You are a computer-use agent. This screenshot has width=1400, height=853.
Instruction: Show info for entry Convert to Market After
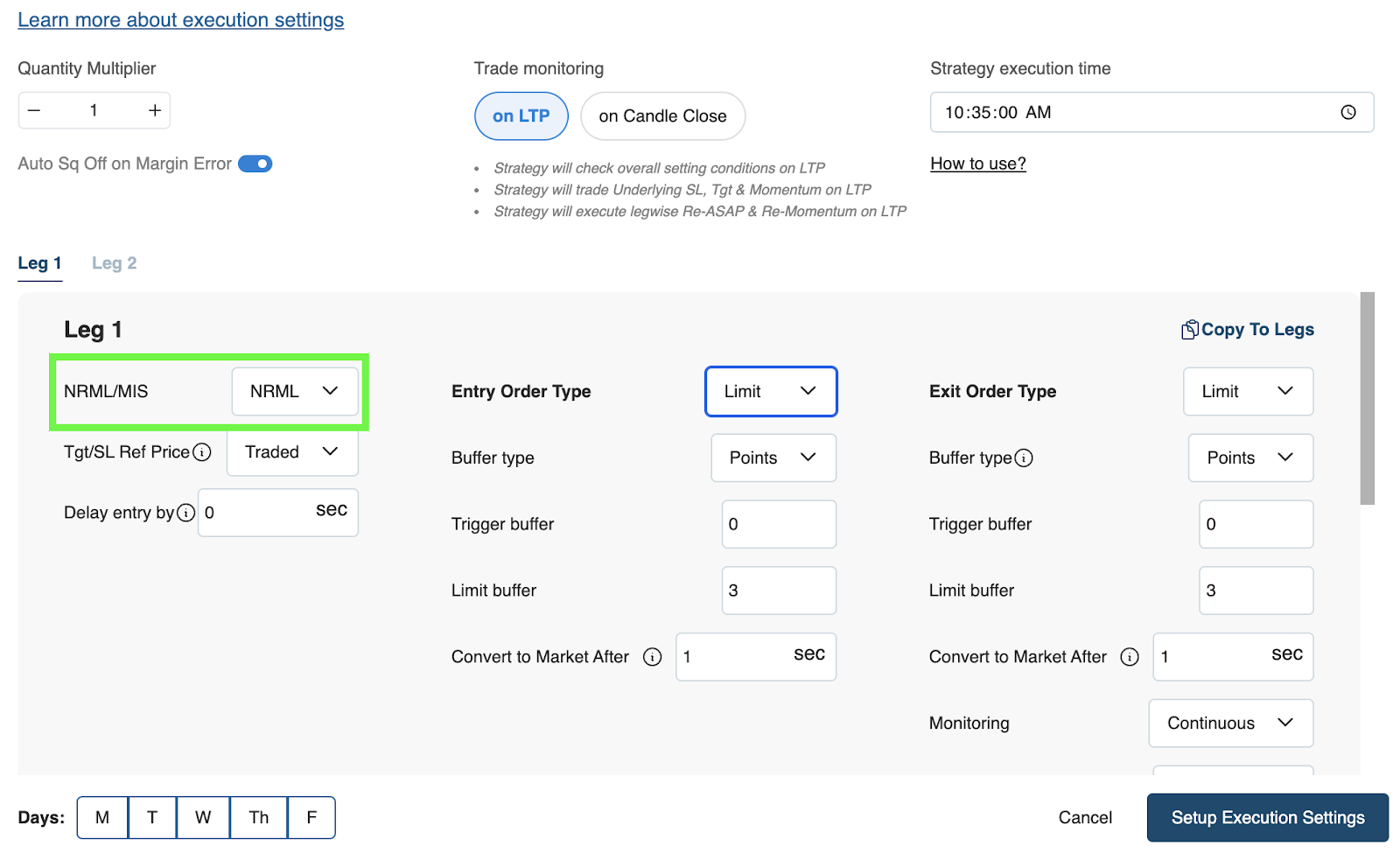click(653, 657)
